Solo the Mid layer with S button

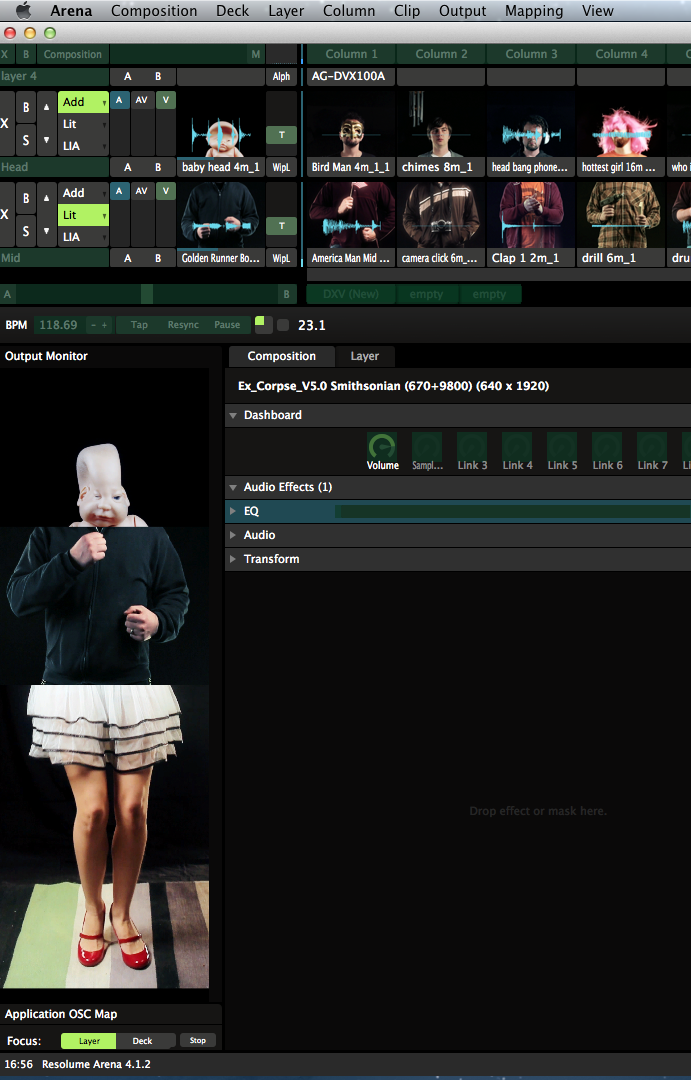pyautogui.click(x=26, y=230)
